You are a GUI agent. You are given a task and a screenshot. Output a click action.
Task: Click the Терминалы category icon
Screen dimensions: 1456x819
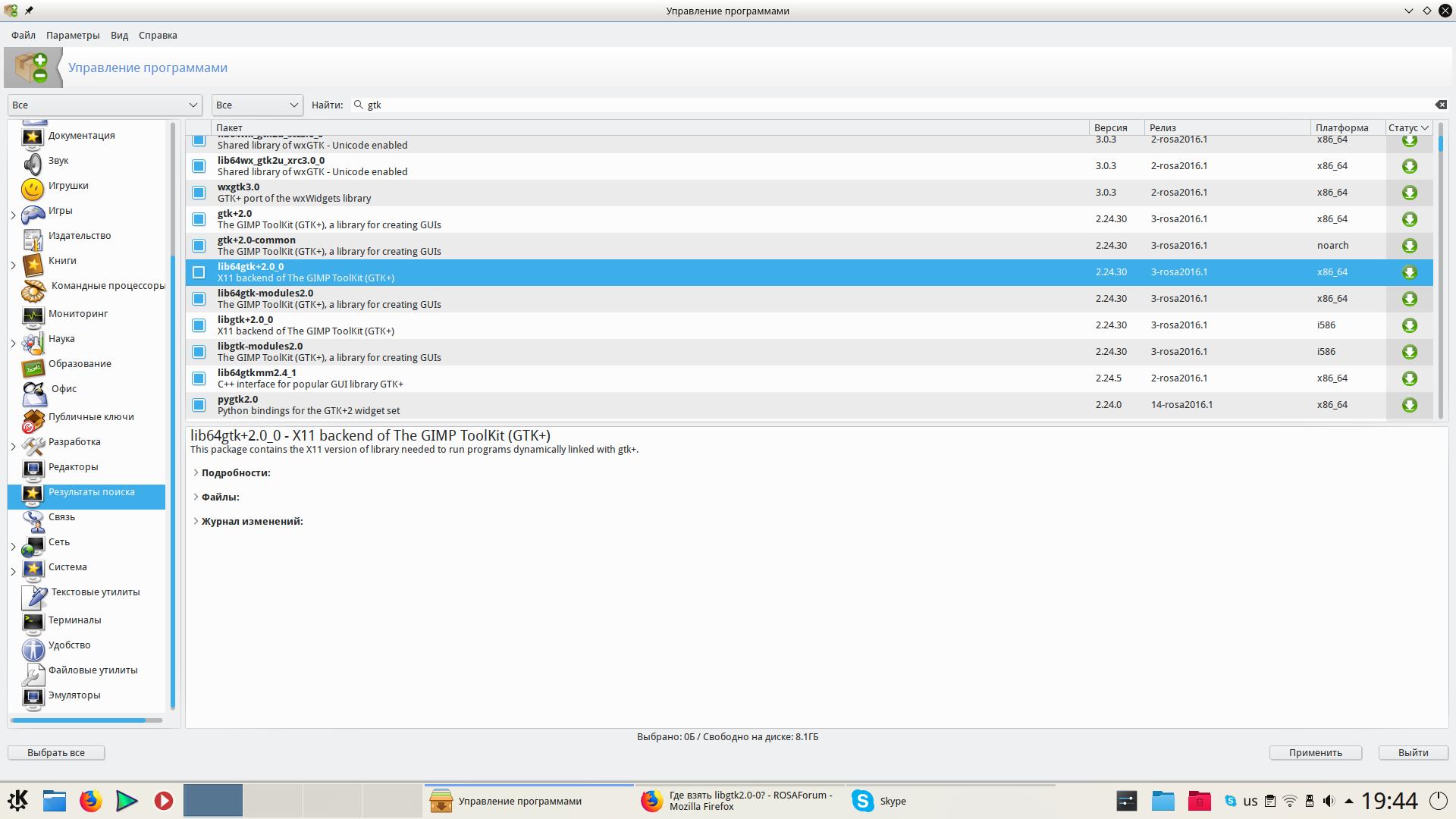coord(33,623)
